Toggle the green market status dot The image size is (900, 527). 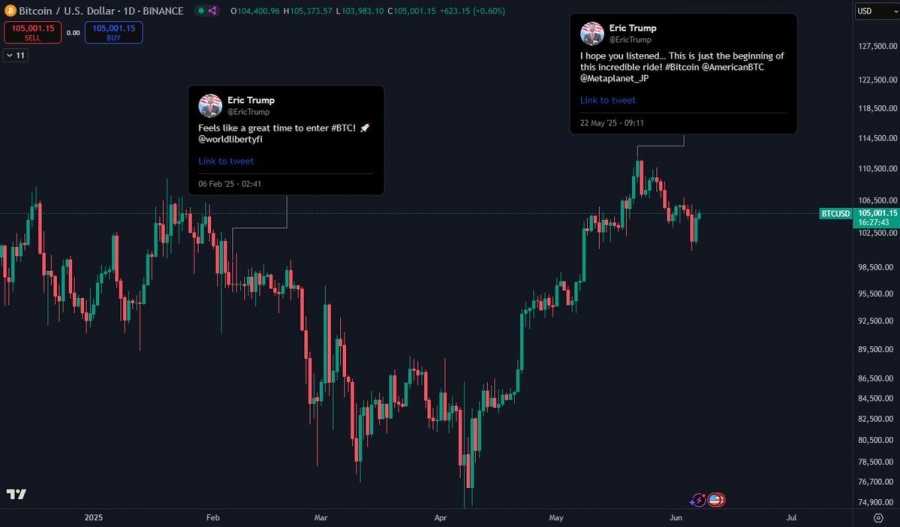pyautogui.click(x=200, y=11)
